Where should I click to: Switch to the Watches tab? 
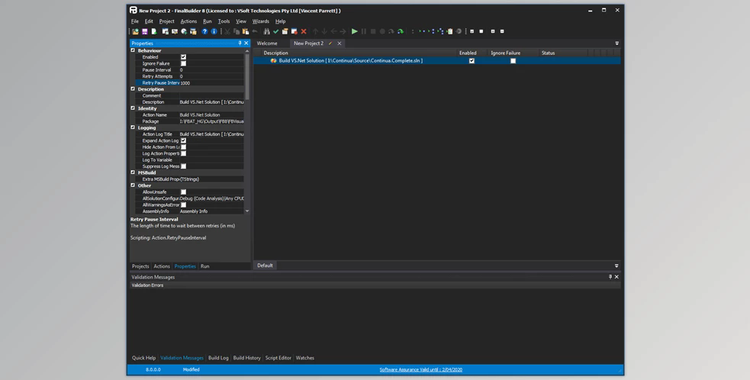tap(305, 358)
